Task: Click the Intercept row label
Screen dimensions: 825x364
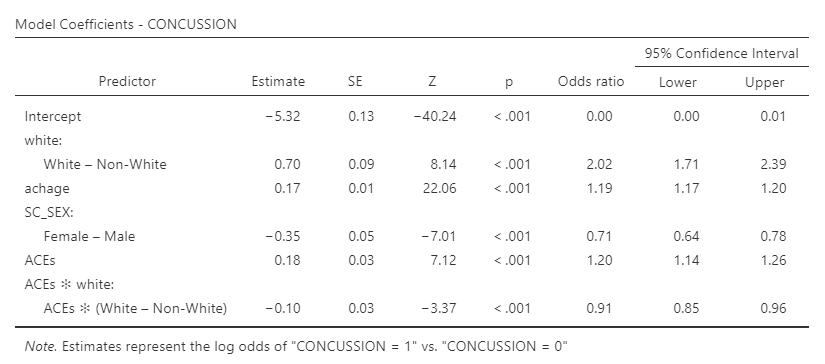Action: 53,116
